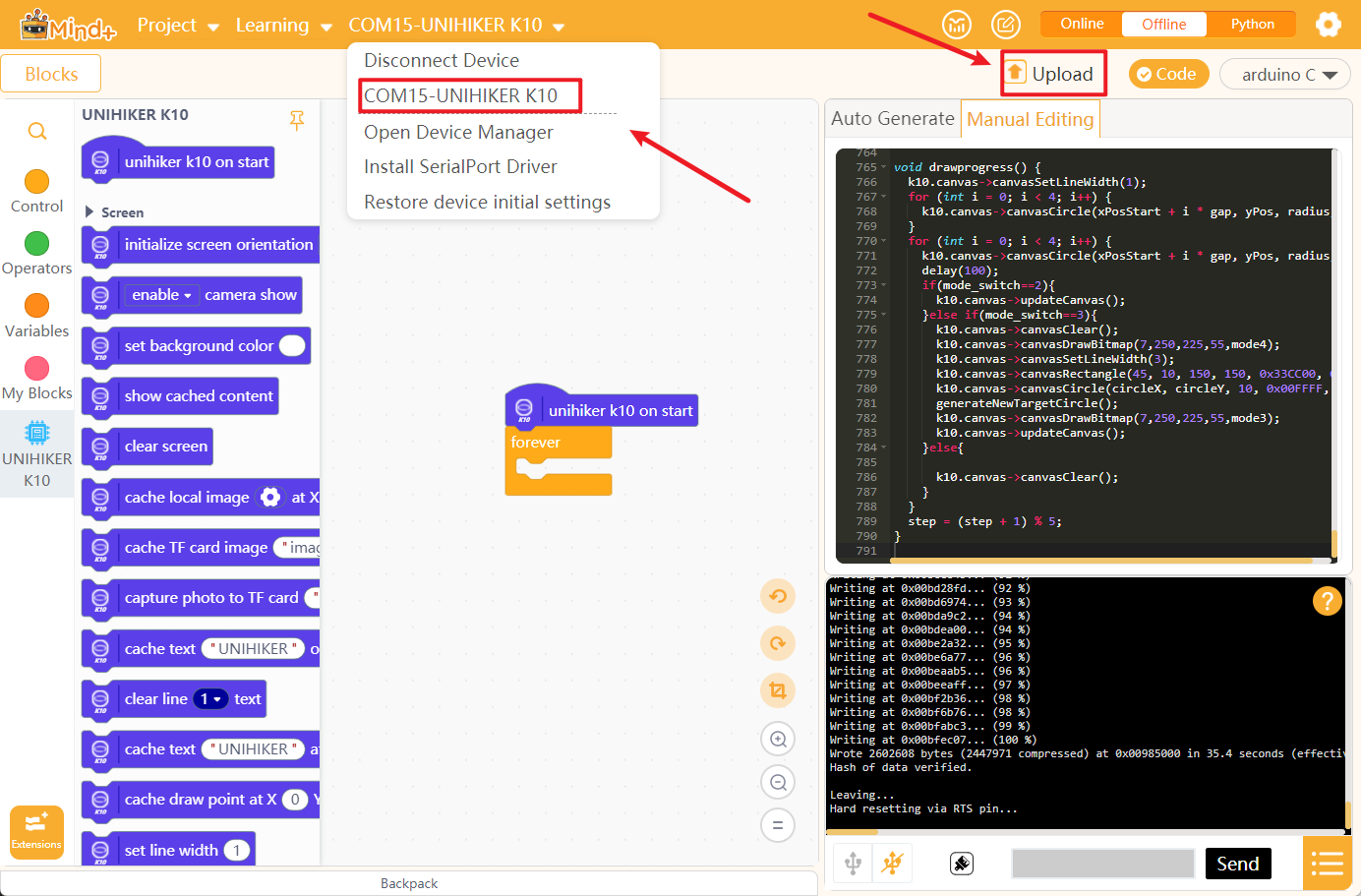Screen dimensions: 1361x896
Task: Click the Mind+ logo
Action: (67, 25)
